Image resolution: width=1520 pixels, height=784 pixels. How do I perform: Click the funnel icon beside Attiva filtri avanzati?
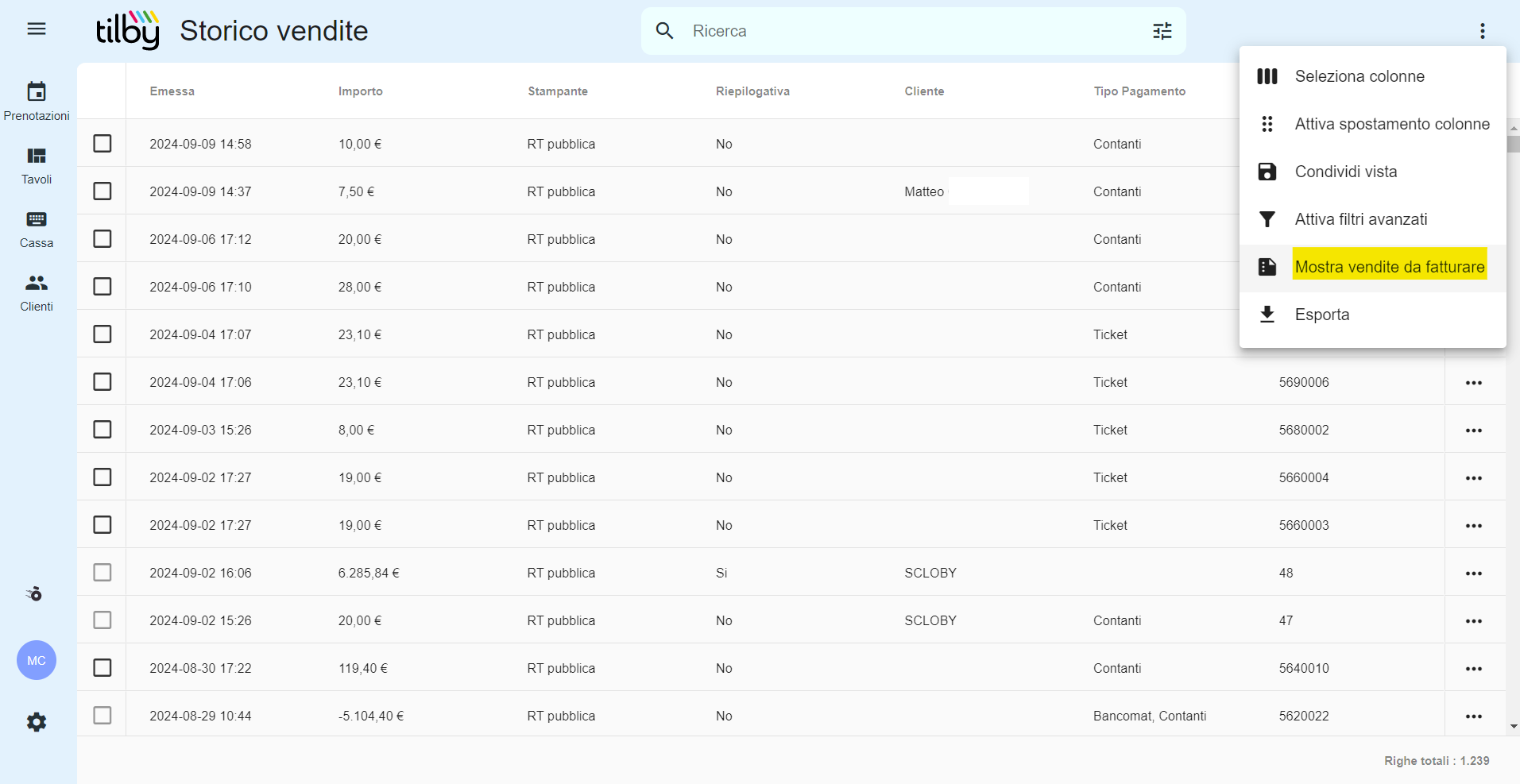(1267, 219)
